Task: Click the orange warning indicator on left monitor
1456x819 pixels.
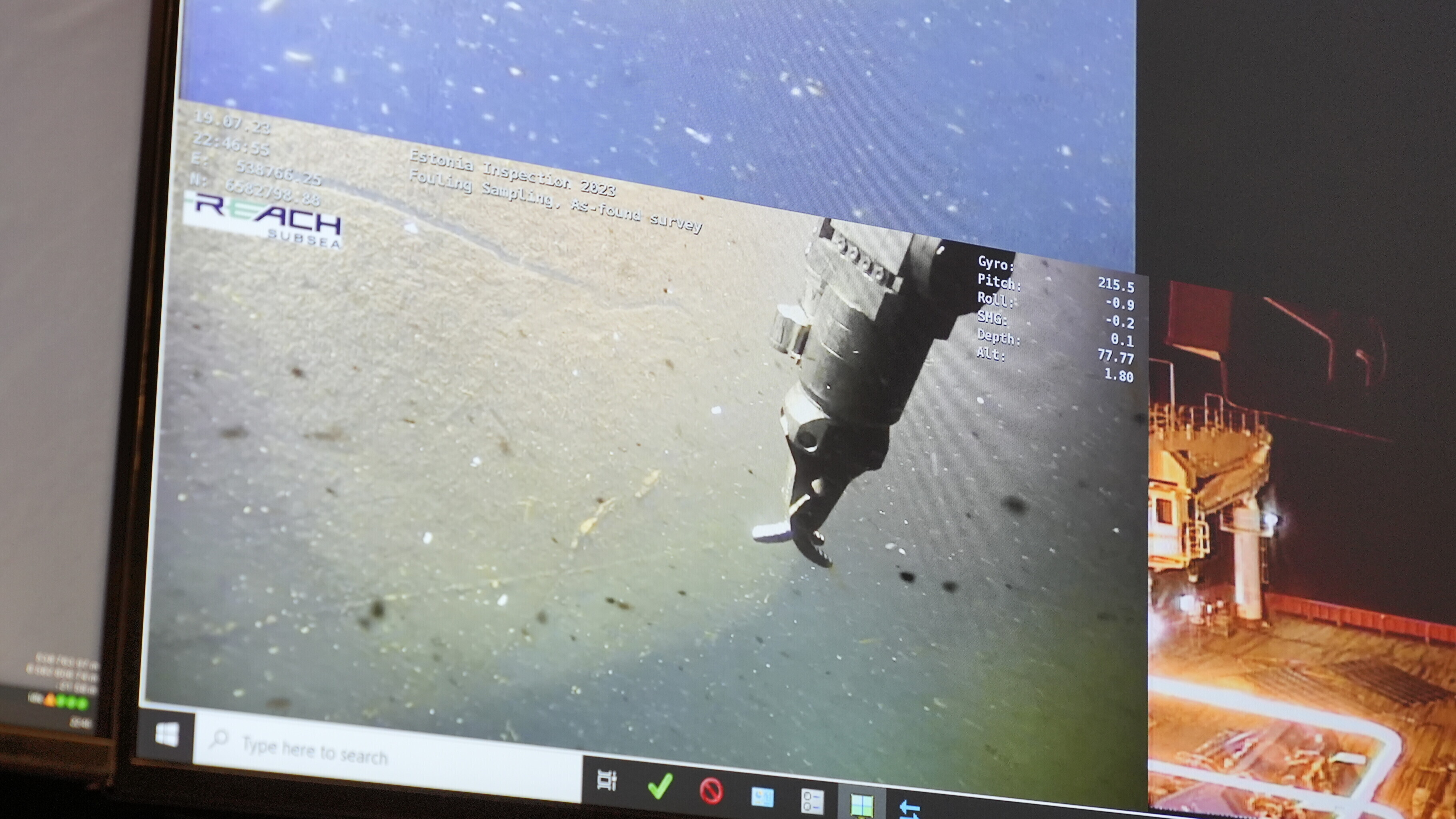Action: pyautogui.click(x=50, y=700)
